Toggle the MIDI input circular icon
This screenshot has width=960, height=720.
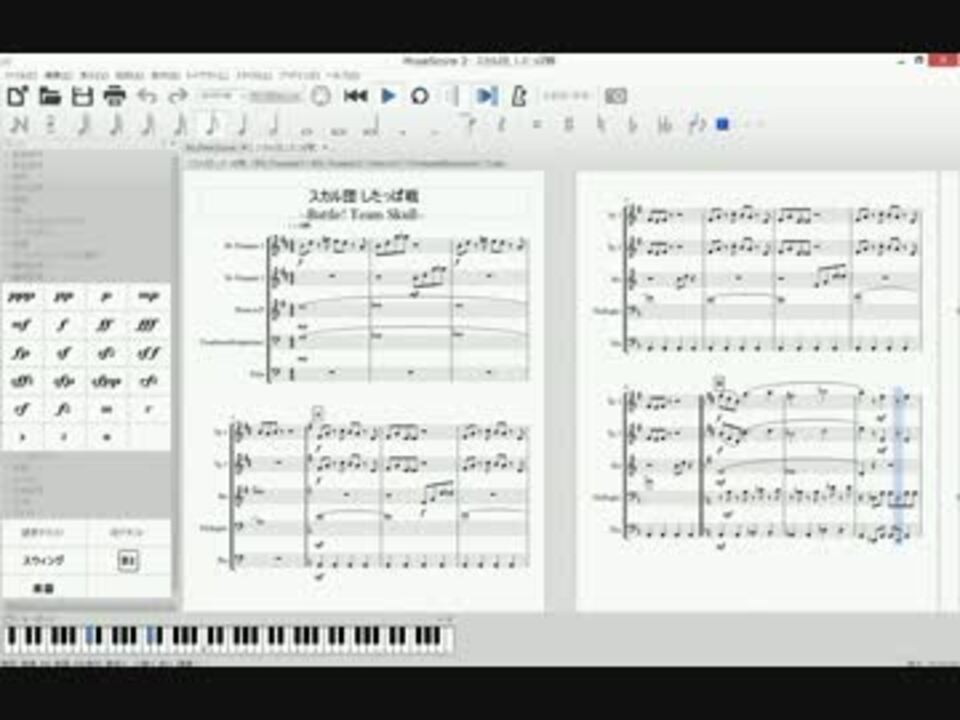321,96
